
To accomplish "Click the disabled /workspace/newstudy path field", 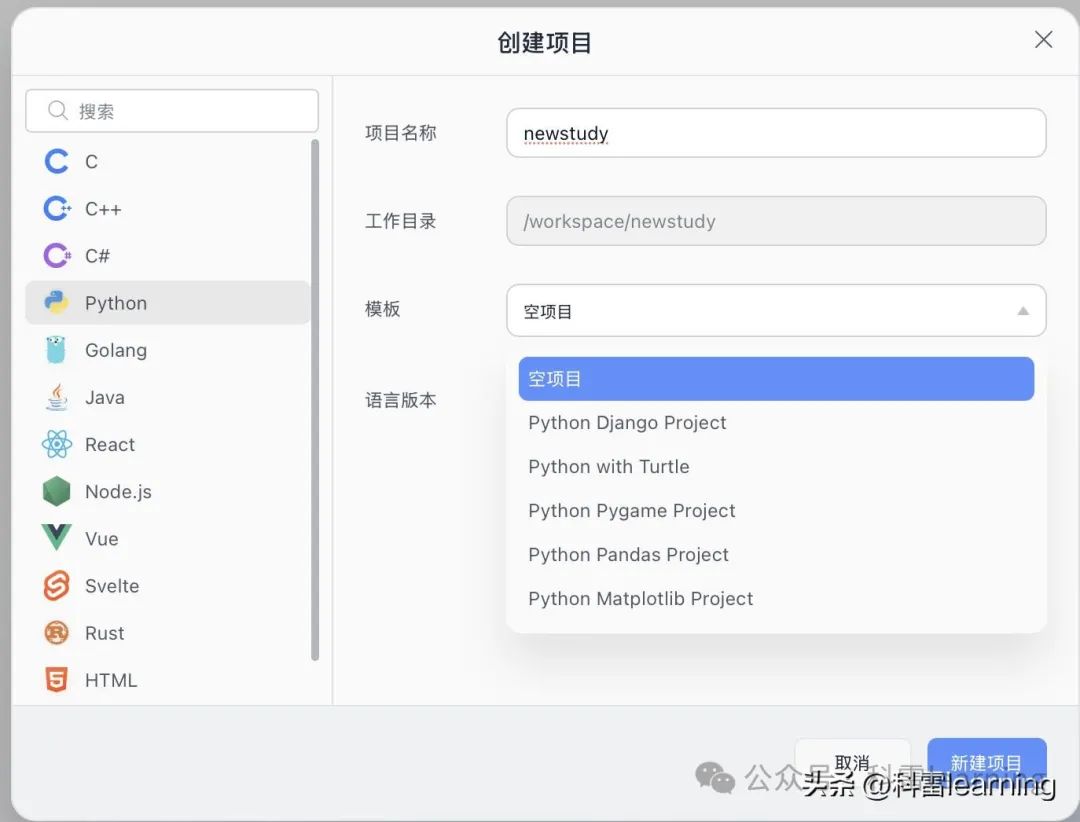I will tap(776, 221).
